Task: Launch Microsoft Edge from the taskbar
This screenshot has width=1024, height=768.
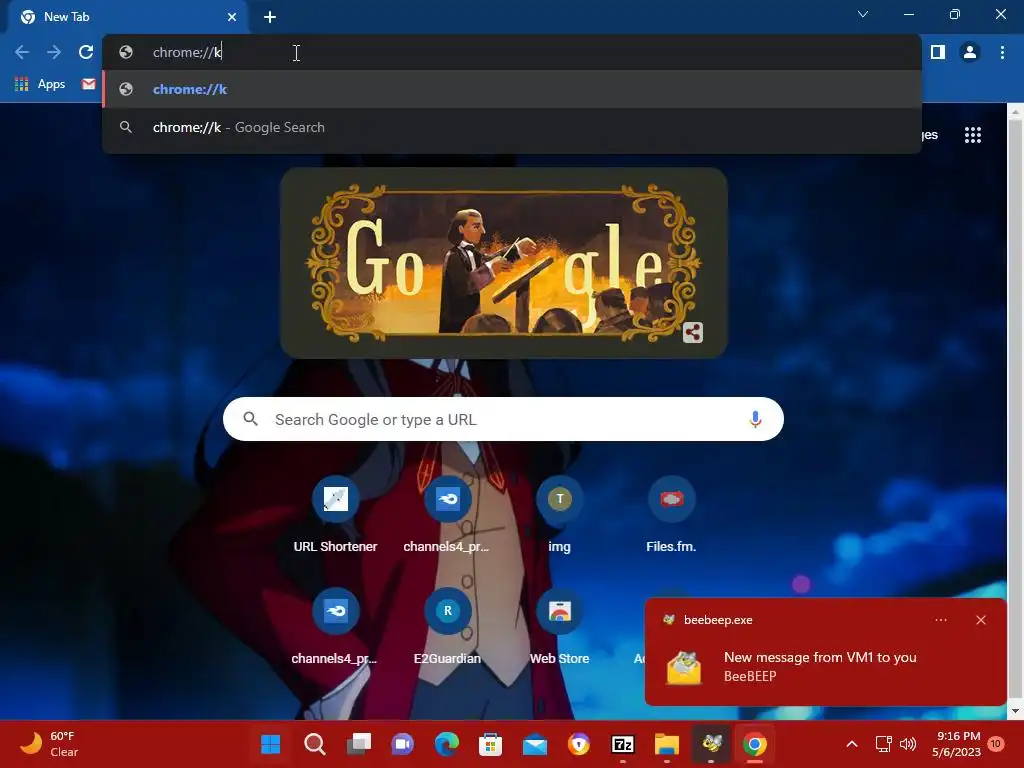Action: (447, 744)
